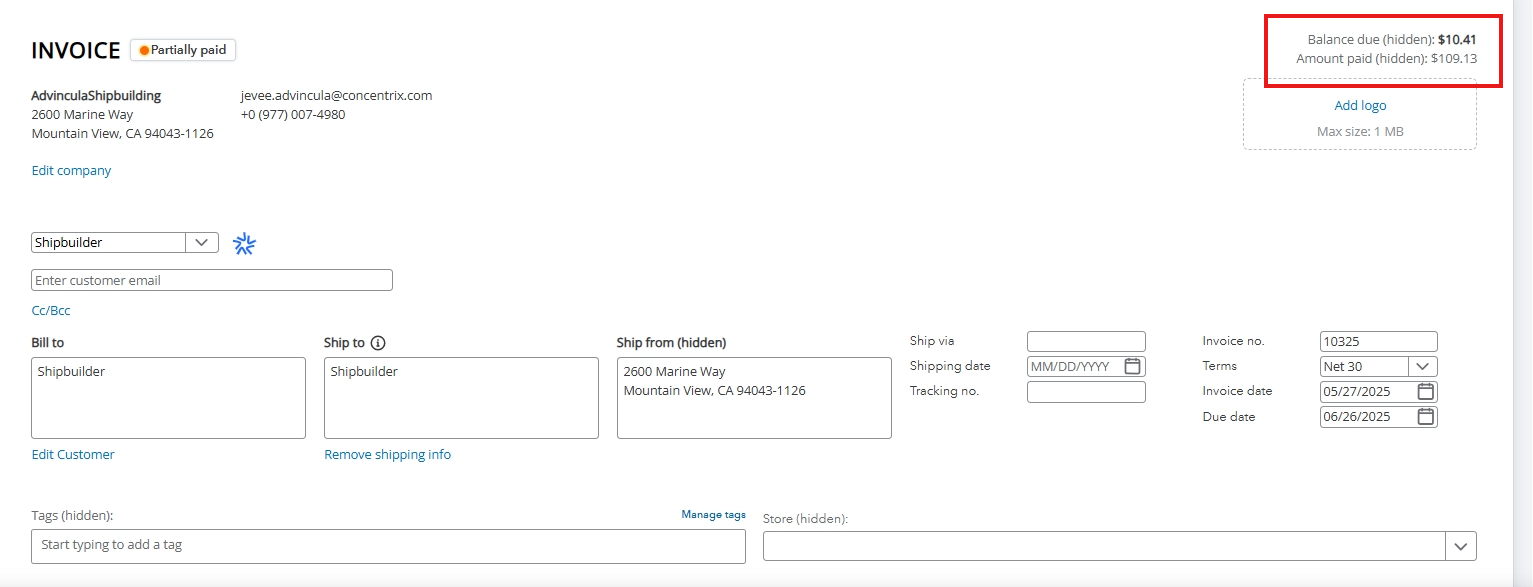Screen dimensions: 1533x587
Task: Open the Cc/Bcc link
Action: point(51,310)
